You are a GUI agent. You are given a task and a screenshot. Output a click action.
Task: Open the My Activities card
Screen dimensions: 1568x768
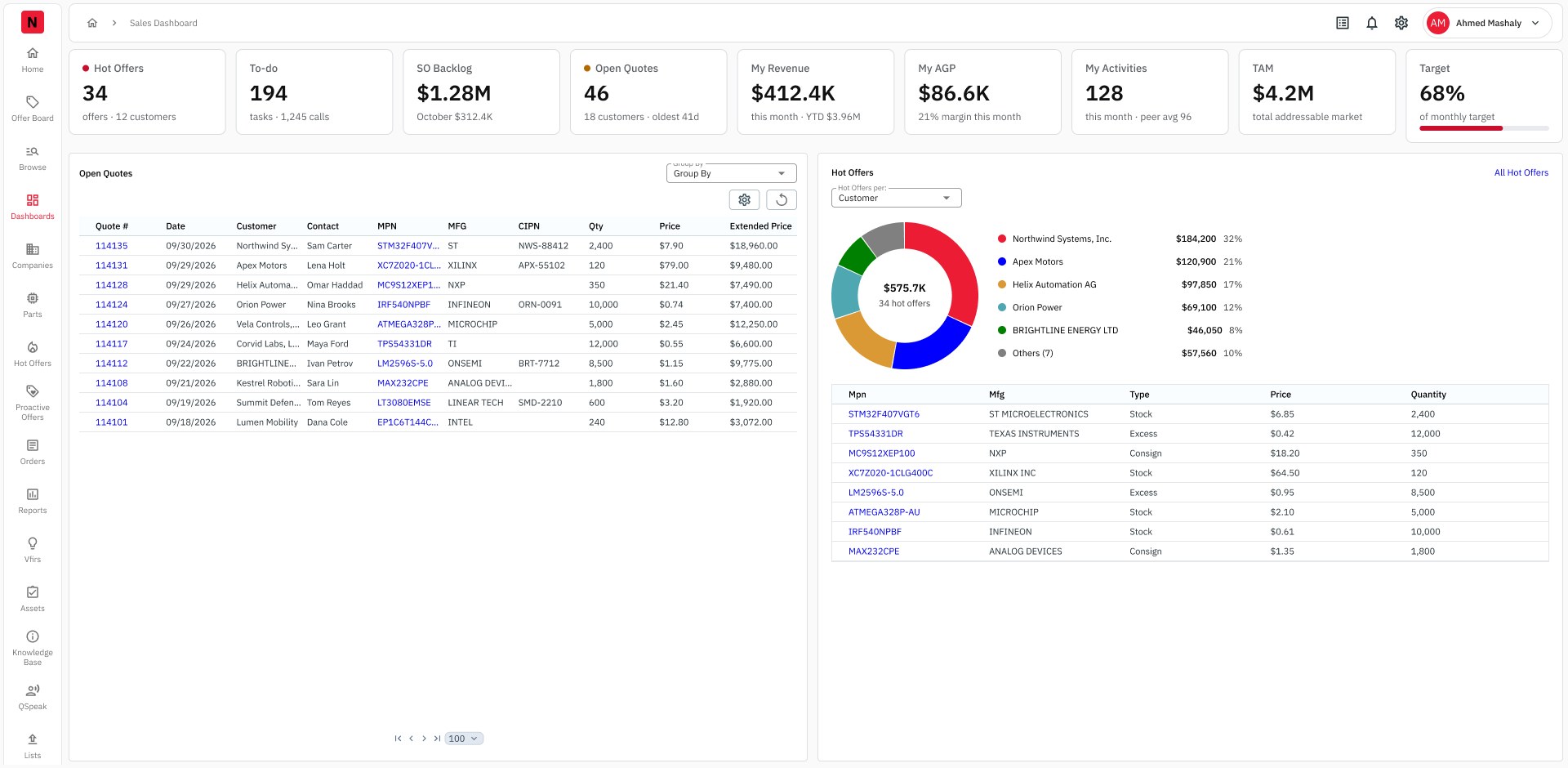pos(1150,92)
